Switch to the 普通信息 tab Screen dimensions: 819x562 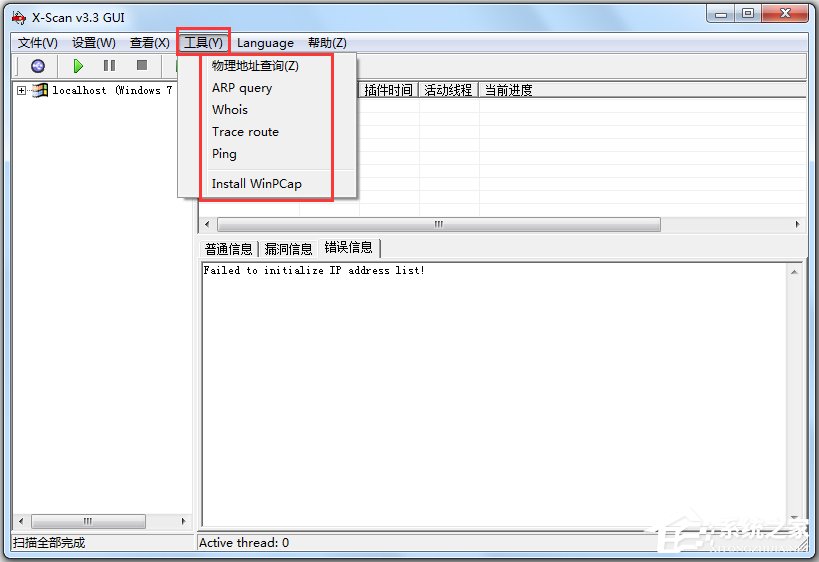[x=229, y=249]
